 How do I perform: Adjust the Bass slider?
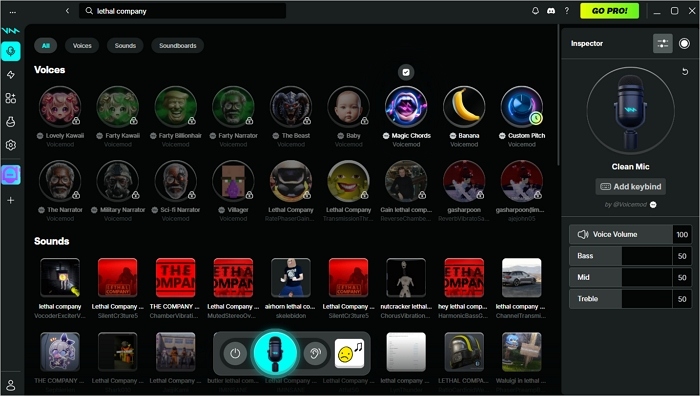click(621, 256)
